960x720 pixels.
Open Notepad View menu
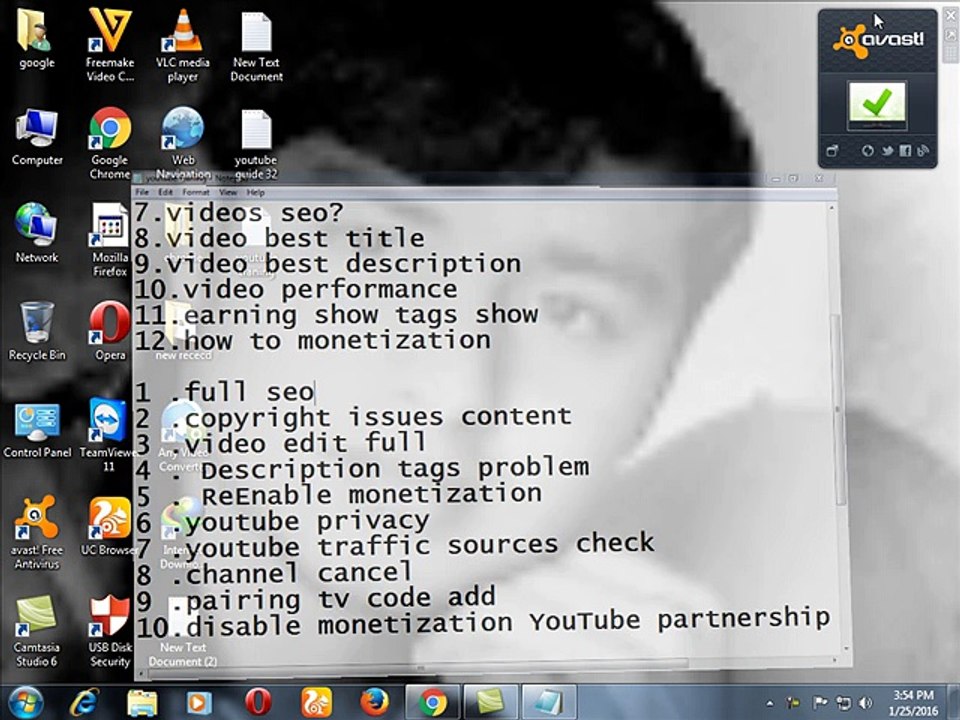point(228,192)
